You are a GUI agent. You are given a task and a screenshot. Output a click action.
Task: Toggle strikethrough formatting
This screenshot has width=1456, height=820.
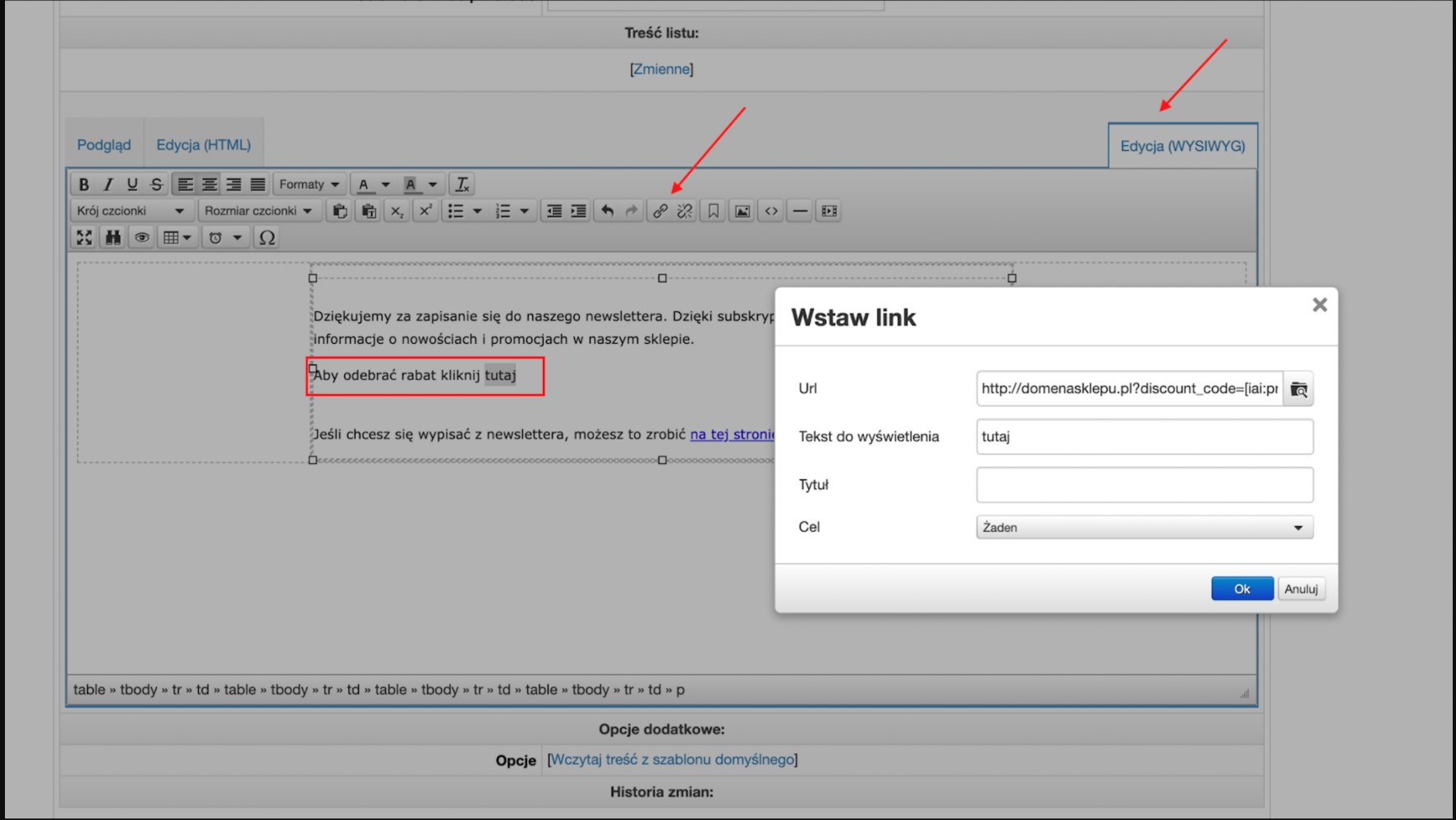click(156, 185)
